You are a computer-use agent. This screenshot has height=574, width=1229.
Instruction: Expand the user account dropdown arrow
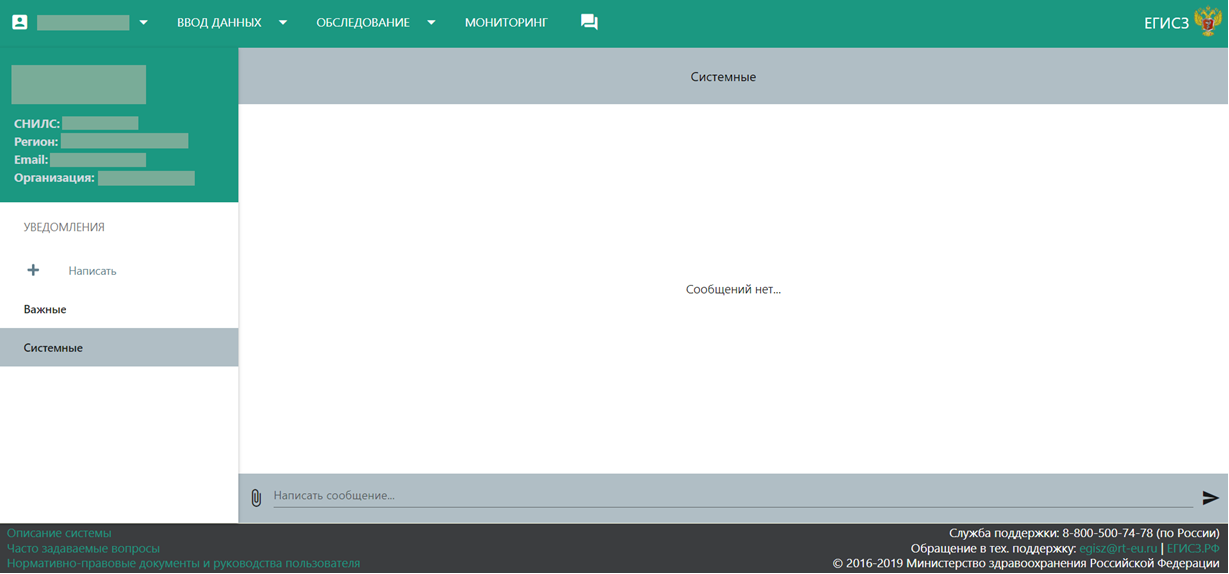click(x=144, y=23)
